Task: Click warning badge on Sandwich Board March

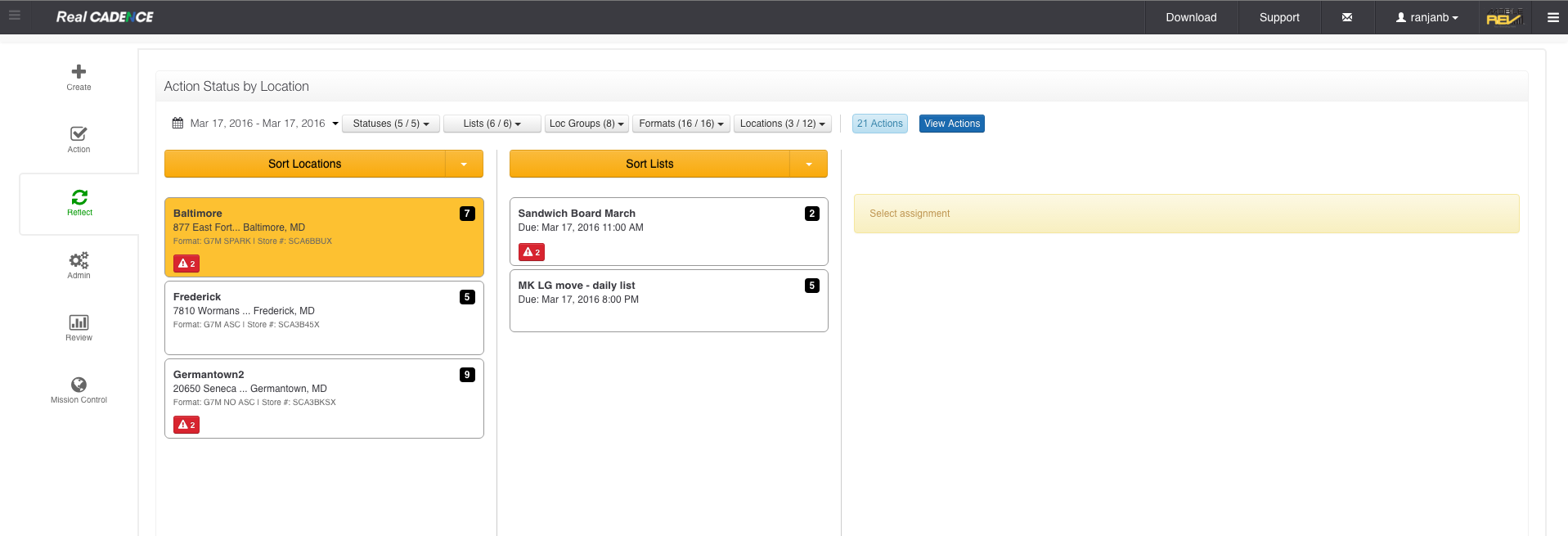Action: click(x=532, y=252)
